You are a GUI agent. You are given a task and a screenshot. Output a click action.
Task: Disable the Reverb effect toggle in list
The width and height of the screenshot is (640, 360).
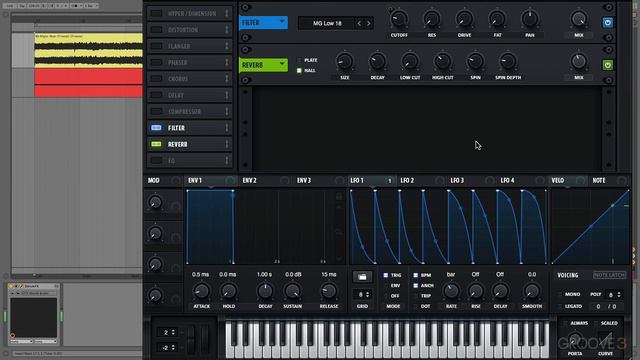[x=156, y=144]
